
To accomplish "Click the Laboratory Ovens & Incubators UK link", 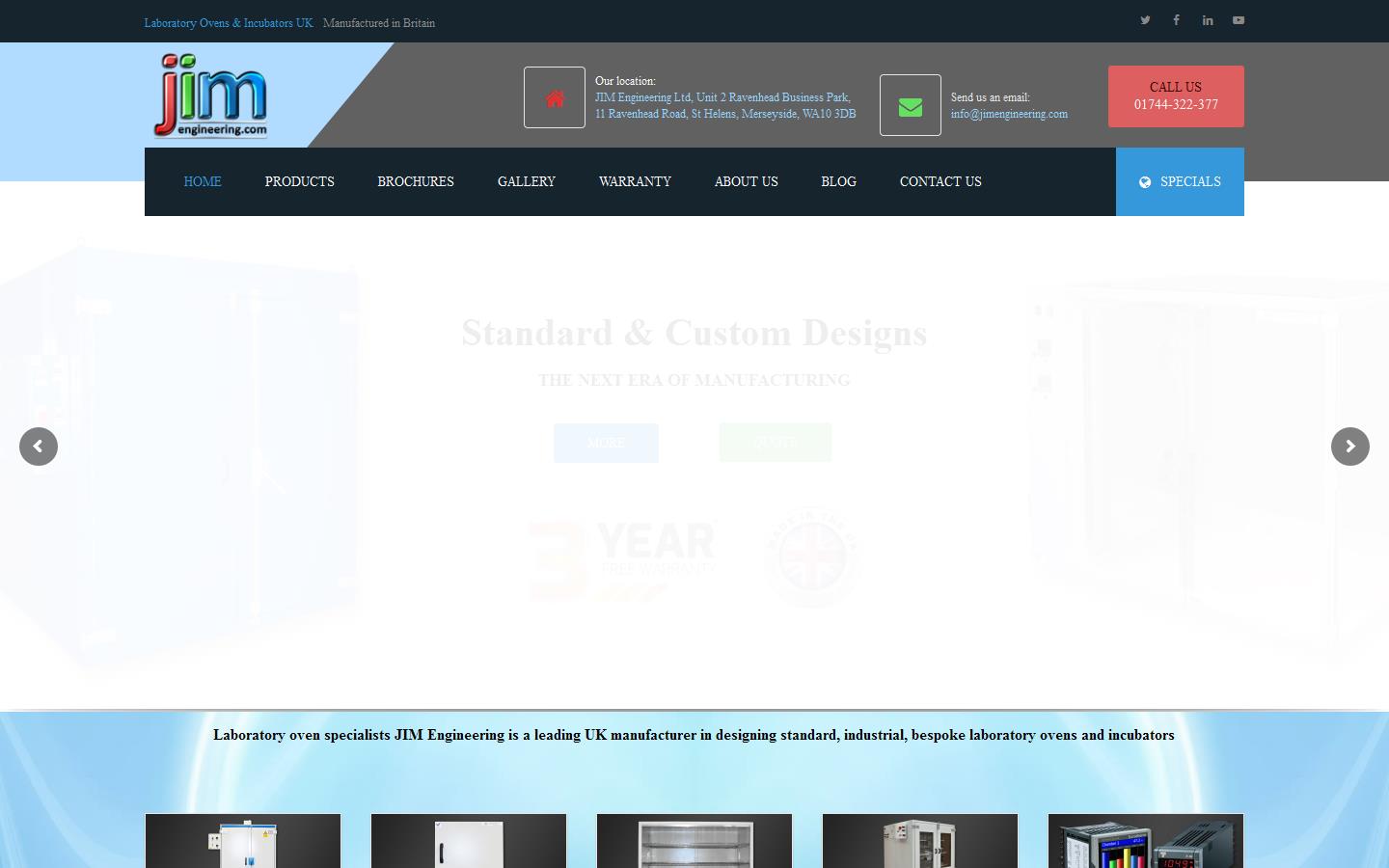I will [228, 22].
